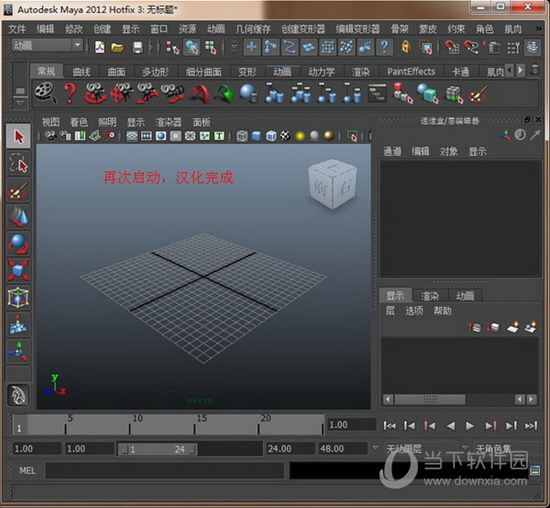The height and width of the screenshot is (508, 550).
Task: Select the arrow Select tool in toolbox
Action: pos(18,136)
